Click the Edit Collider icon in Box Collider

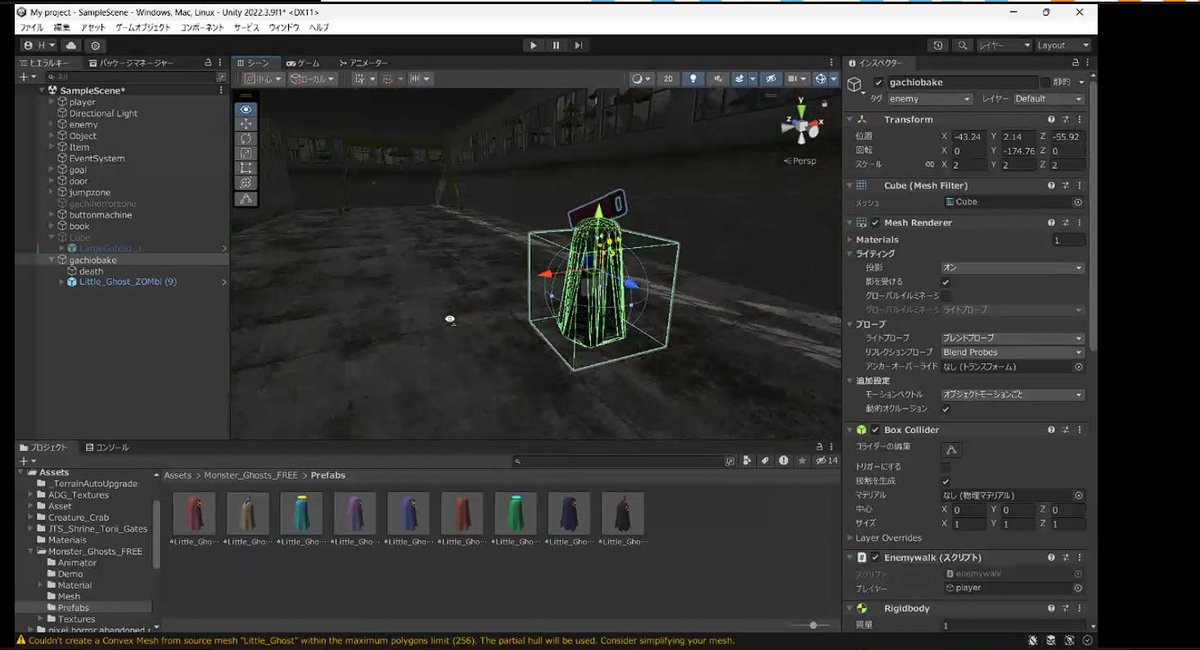[951, 448]
